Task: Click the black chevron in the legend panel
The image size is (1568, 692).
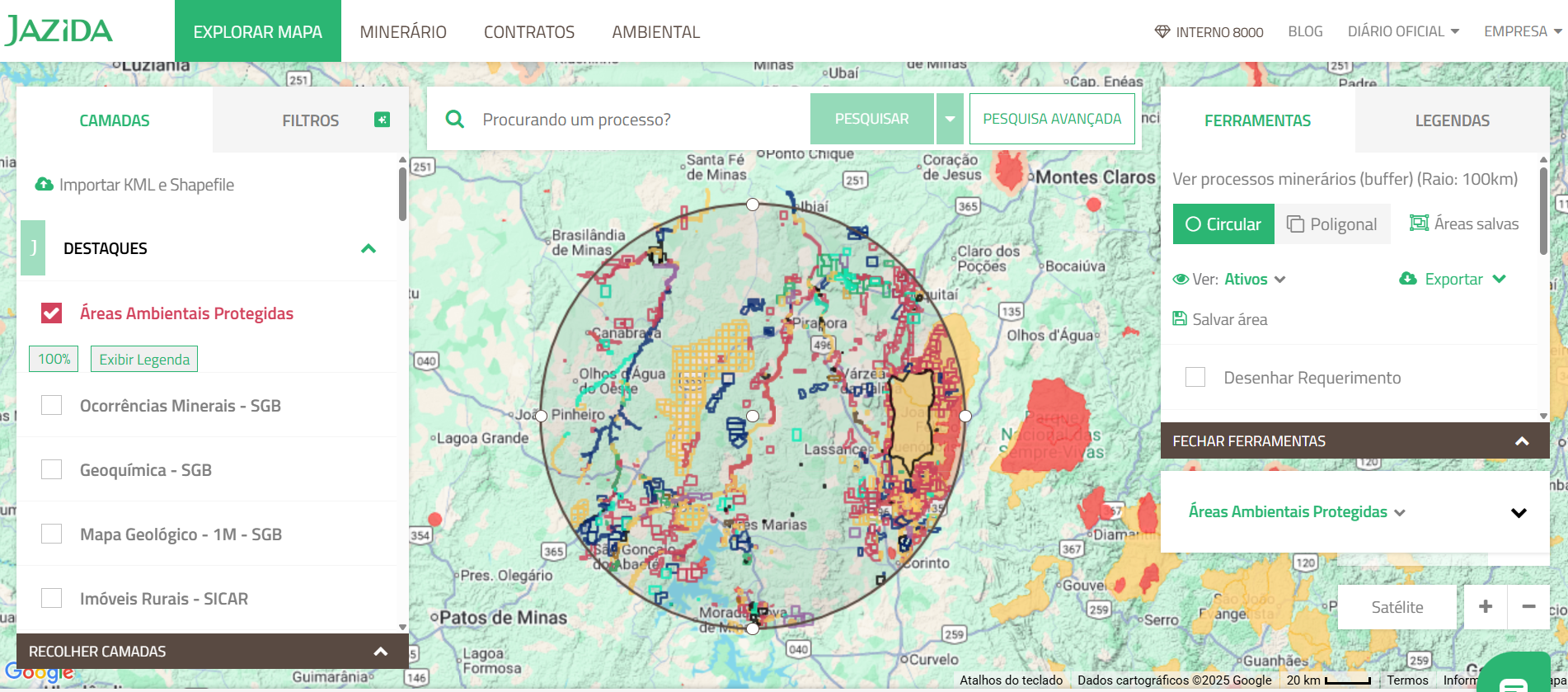Action: point(1519,512)
